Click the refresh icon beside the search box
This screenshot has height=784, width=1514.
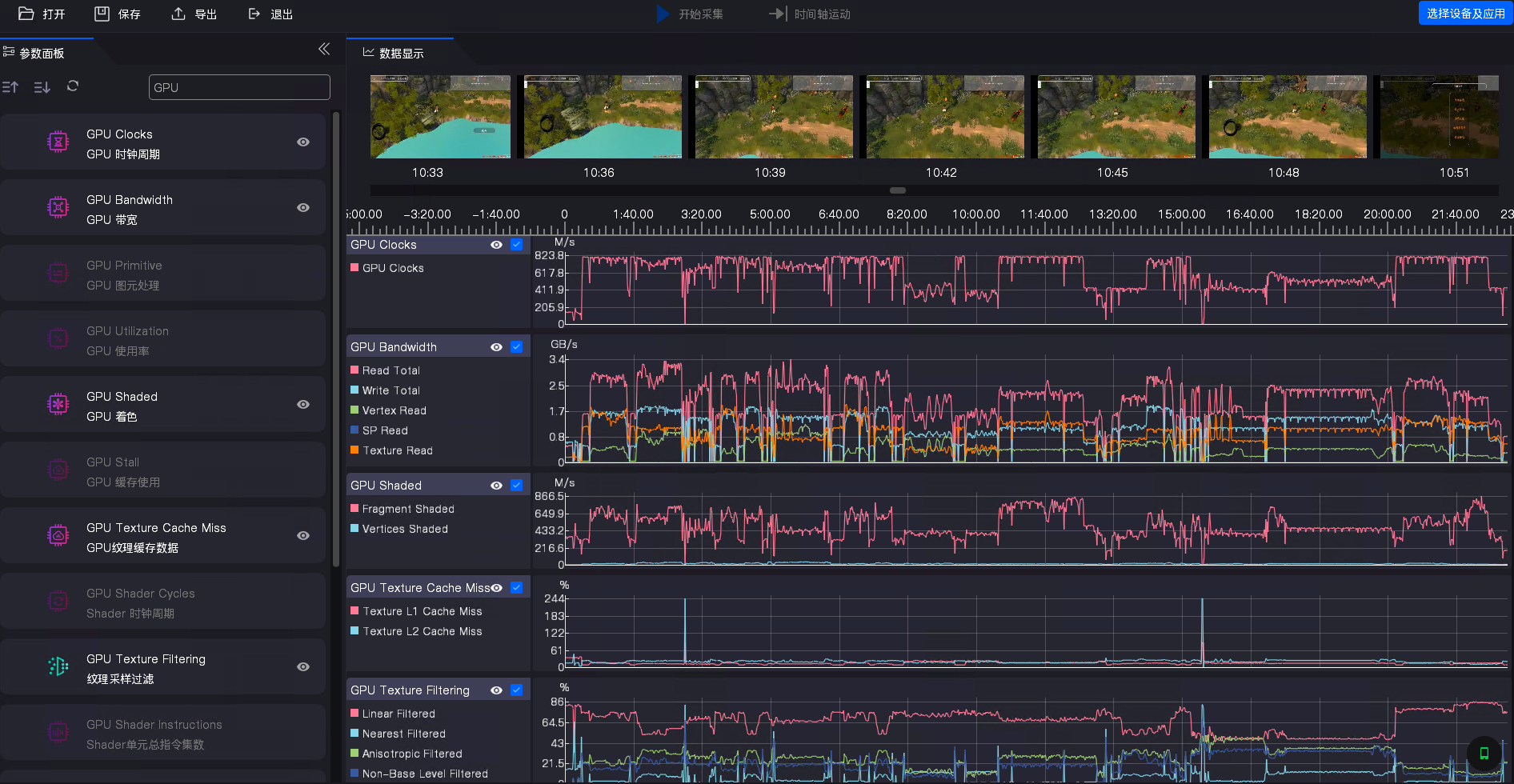(73, 86)
